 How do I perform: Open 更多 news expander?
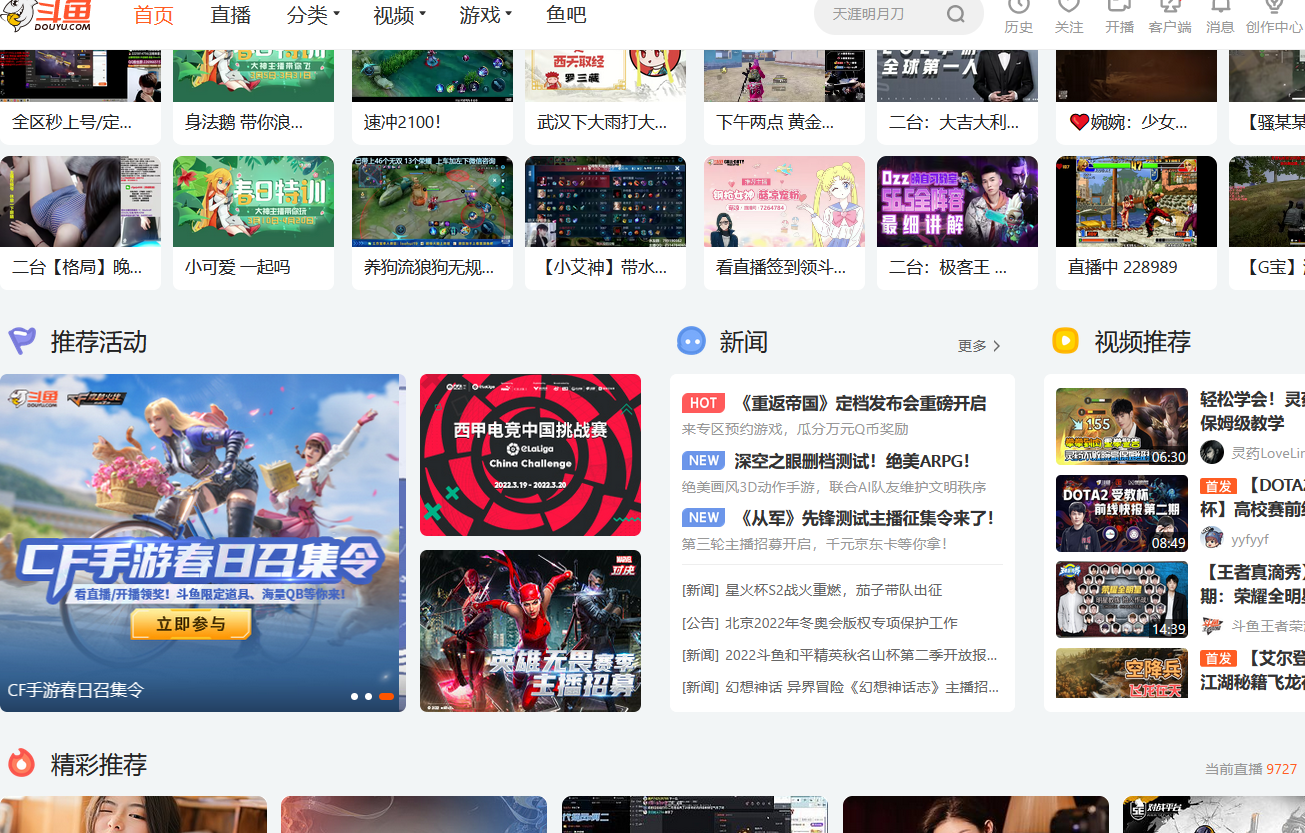[979, 345]
